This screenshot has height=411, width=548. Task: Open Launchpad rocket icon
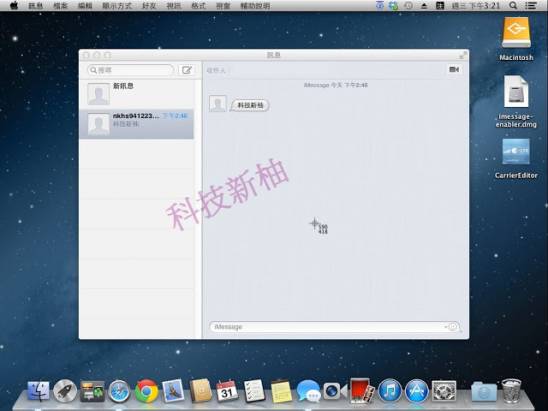(x=65, y=391)
